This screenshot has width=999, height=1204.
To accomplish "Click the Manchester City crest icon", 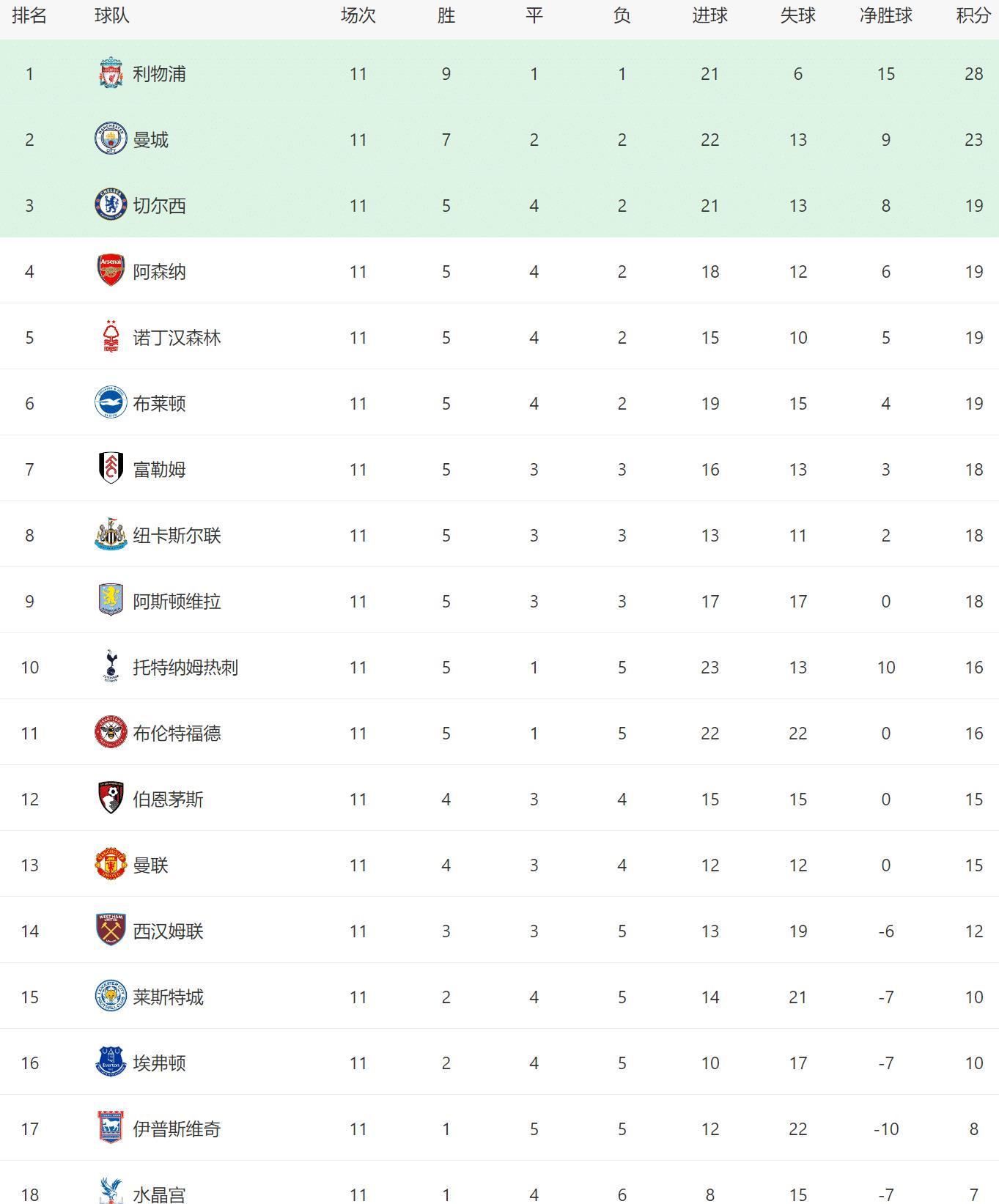I will coord(111,139).
